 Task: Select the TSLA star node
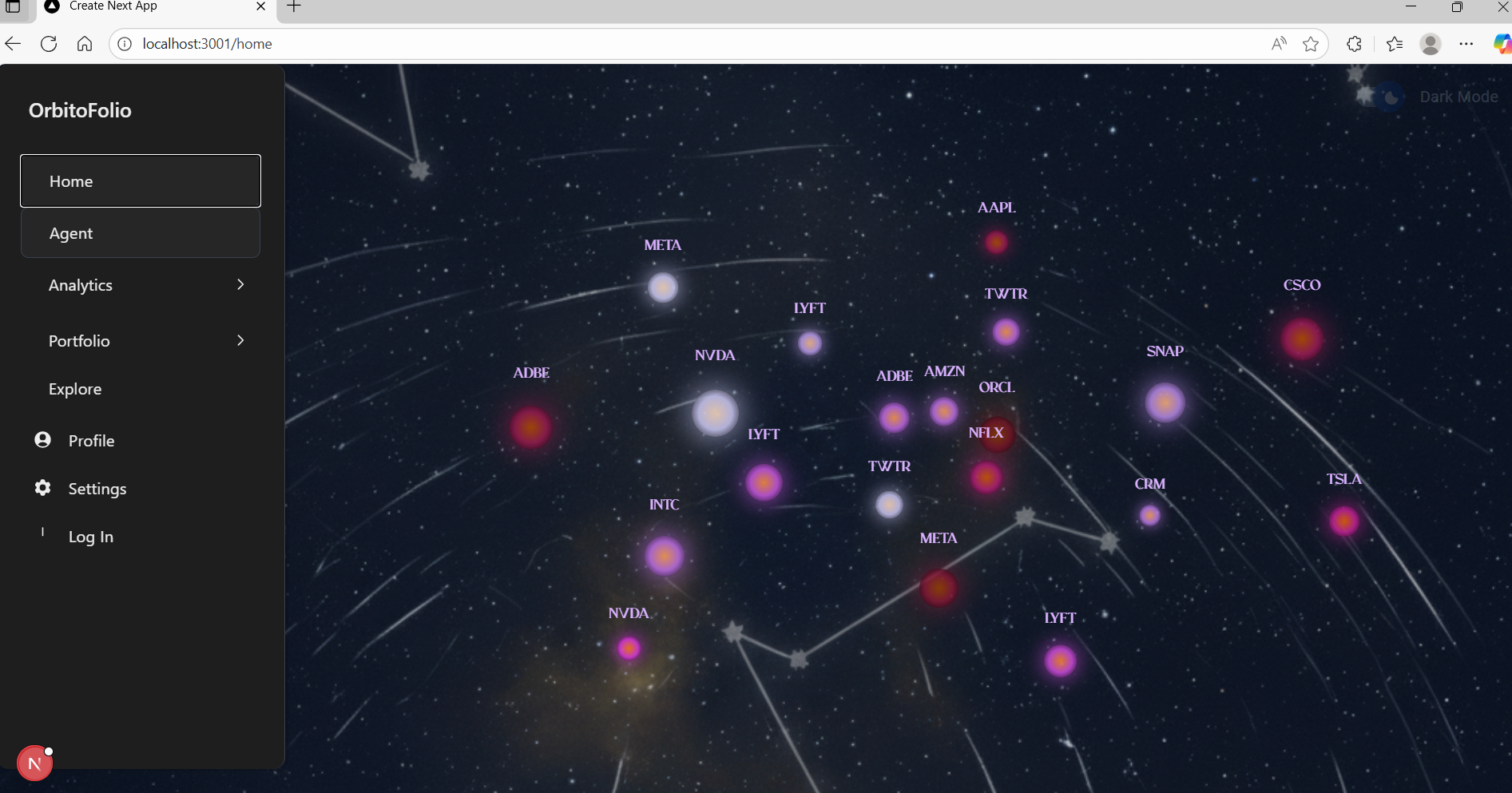click(x=1344, y=521)
